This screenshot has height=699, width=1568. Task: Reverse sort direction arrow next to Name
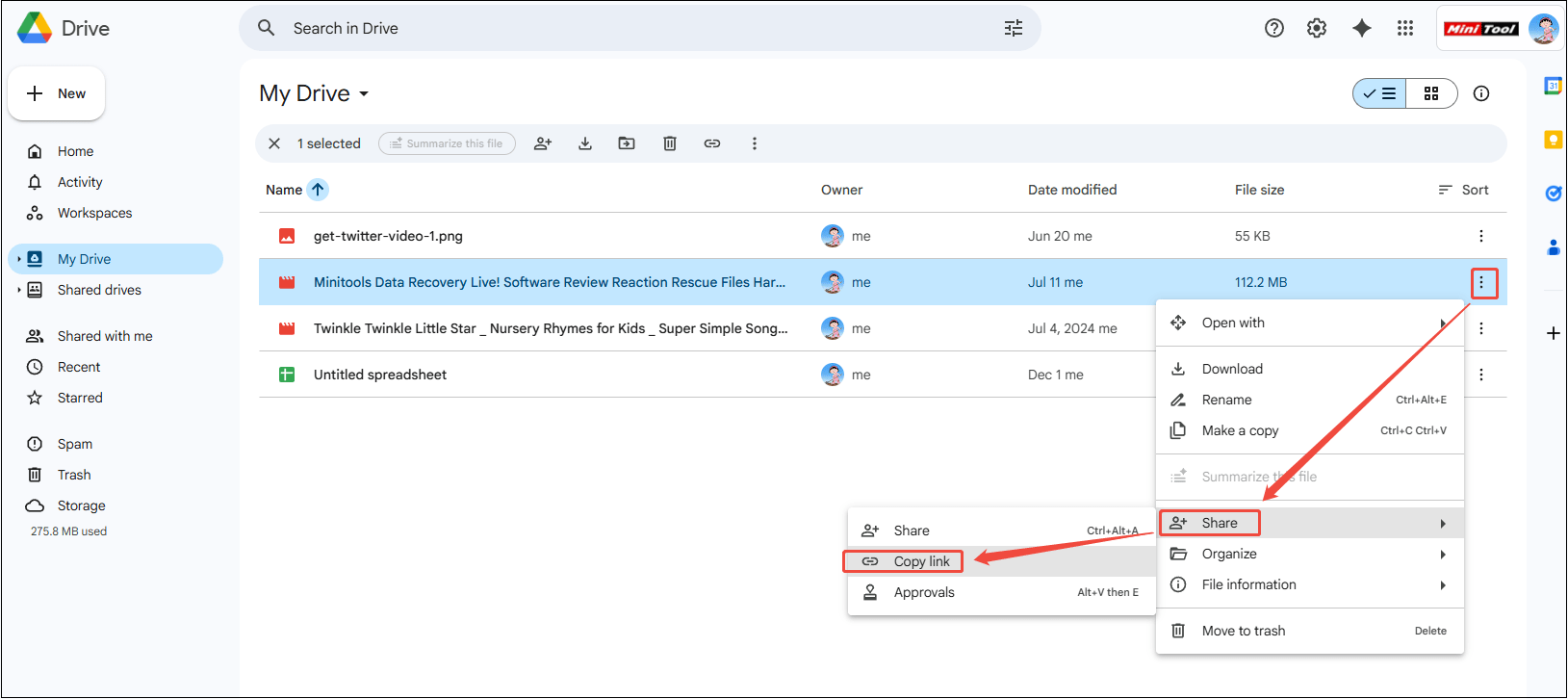tap(318, 190)
